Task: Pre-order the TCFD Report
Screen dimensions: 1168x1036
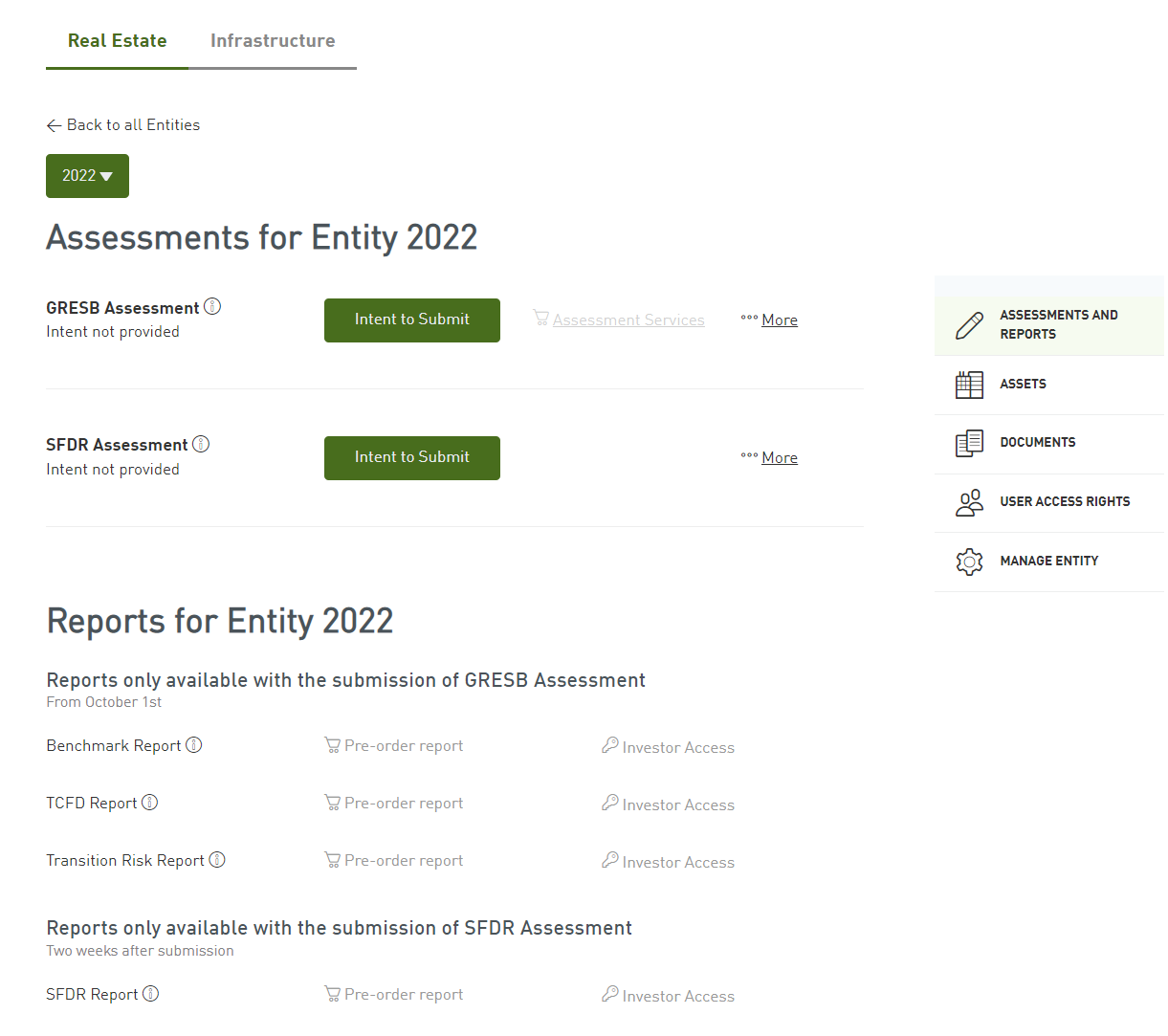Action: (x=404, y=804)
